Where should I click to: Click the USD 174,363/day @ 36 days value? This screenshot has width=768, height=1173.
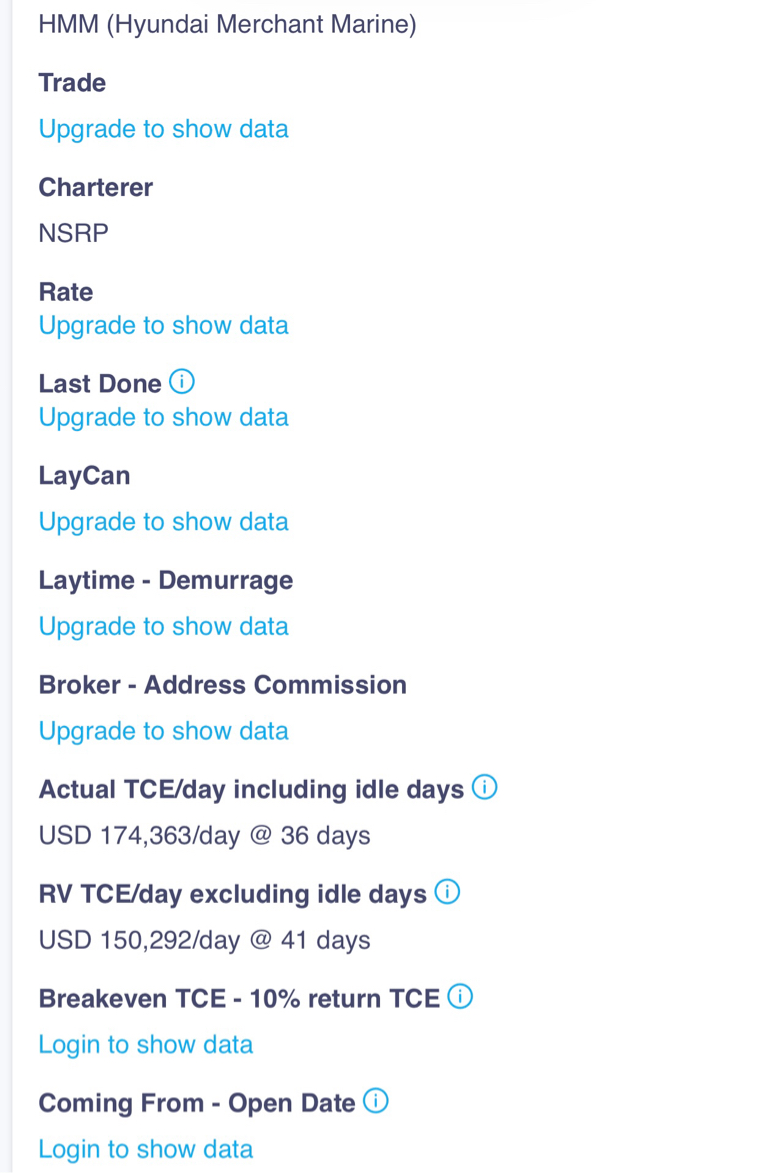(x=204, y=835)
